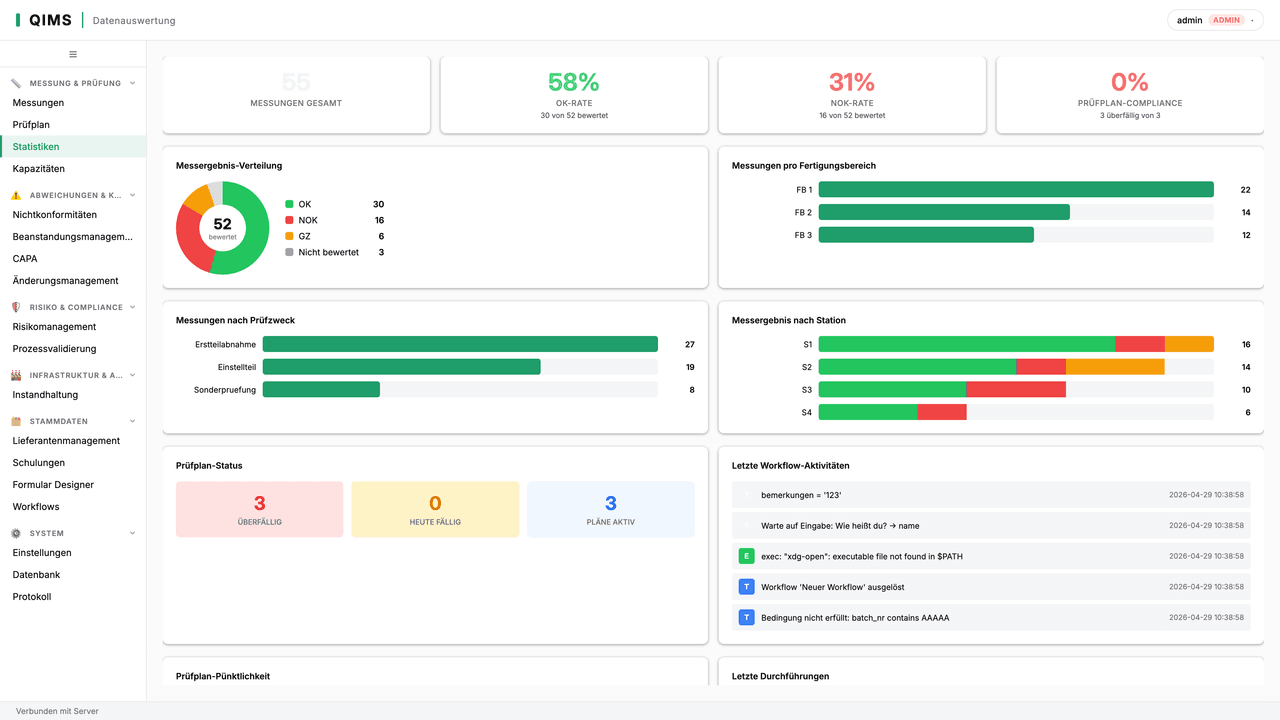Click the S1 station stacked bar
Image resolution: width=1280 pixels, height=720 pixels.
[1016, 344]
